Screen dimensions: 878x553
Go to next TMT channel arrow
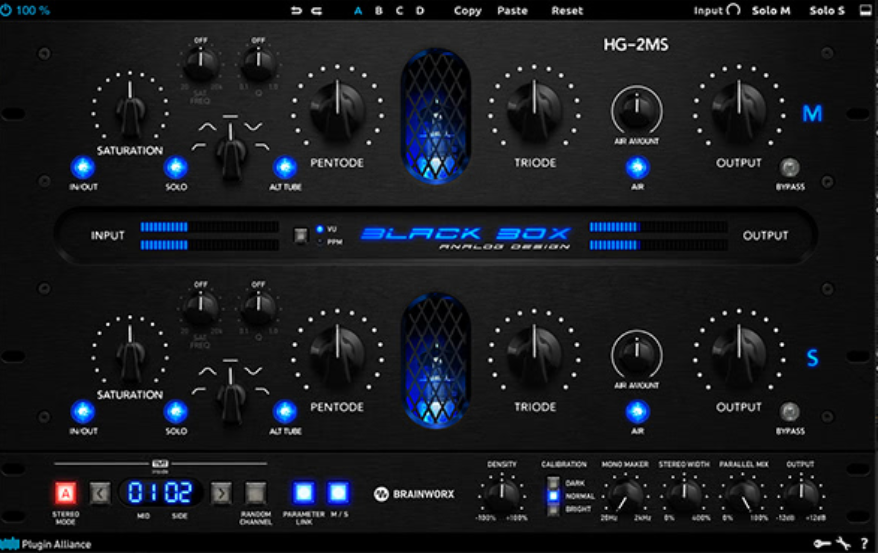pyautogui.click(x=221, y=493)
